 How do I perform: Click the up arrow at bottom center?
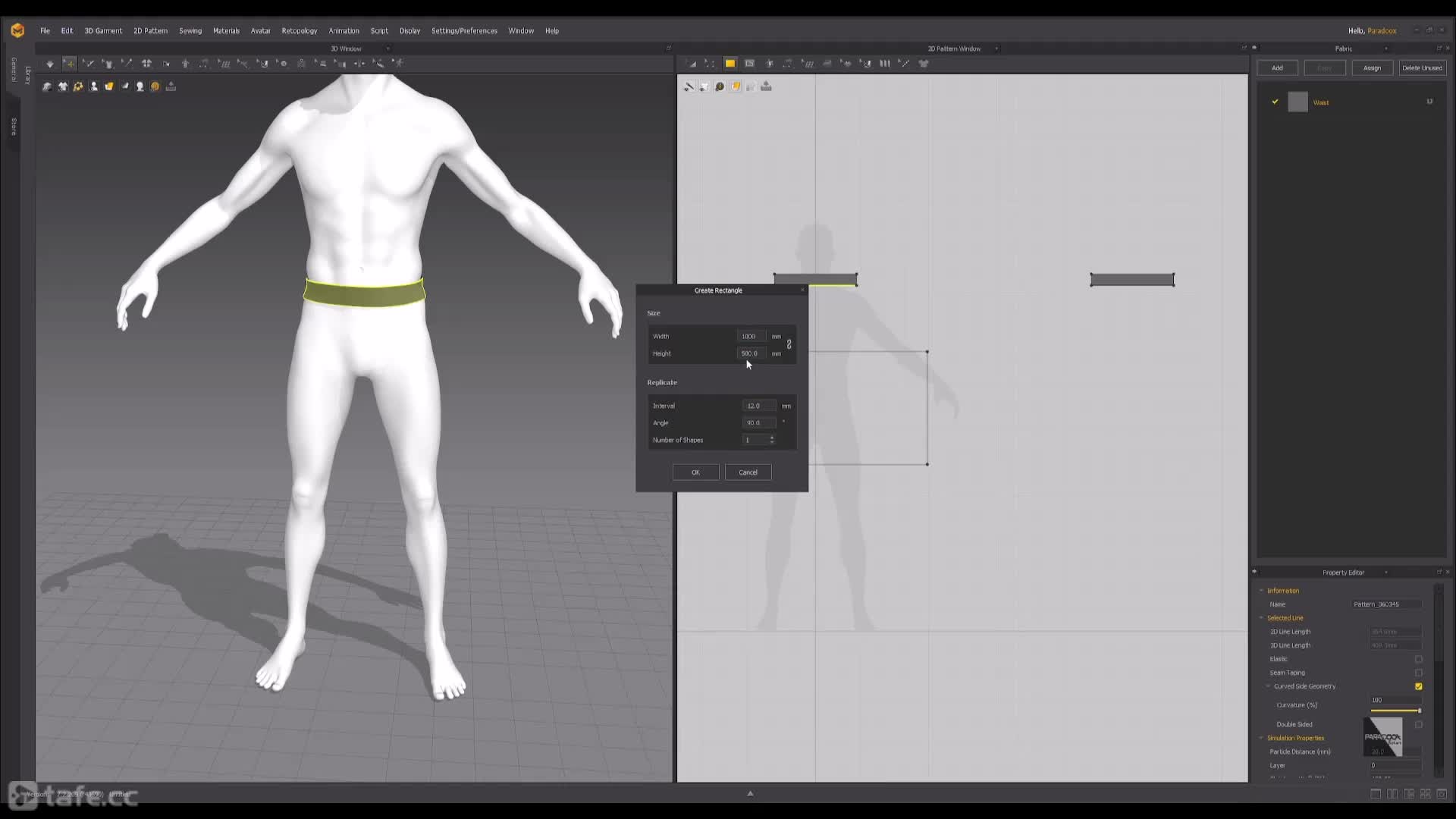pyautogui.click(x=750, y=793)
